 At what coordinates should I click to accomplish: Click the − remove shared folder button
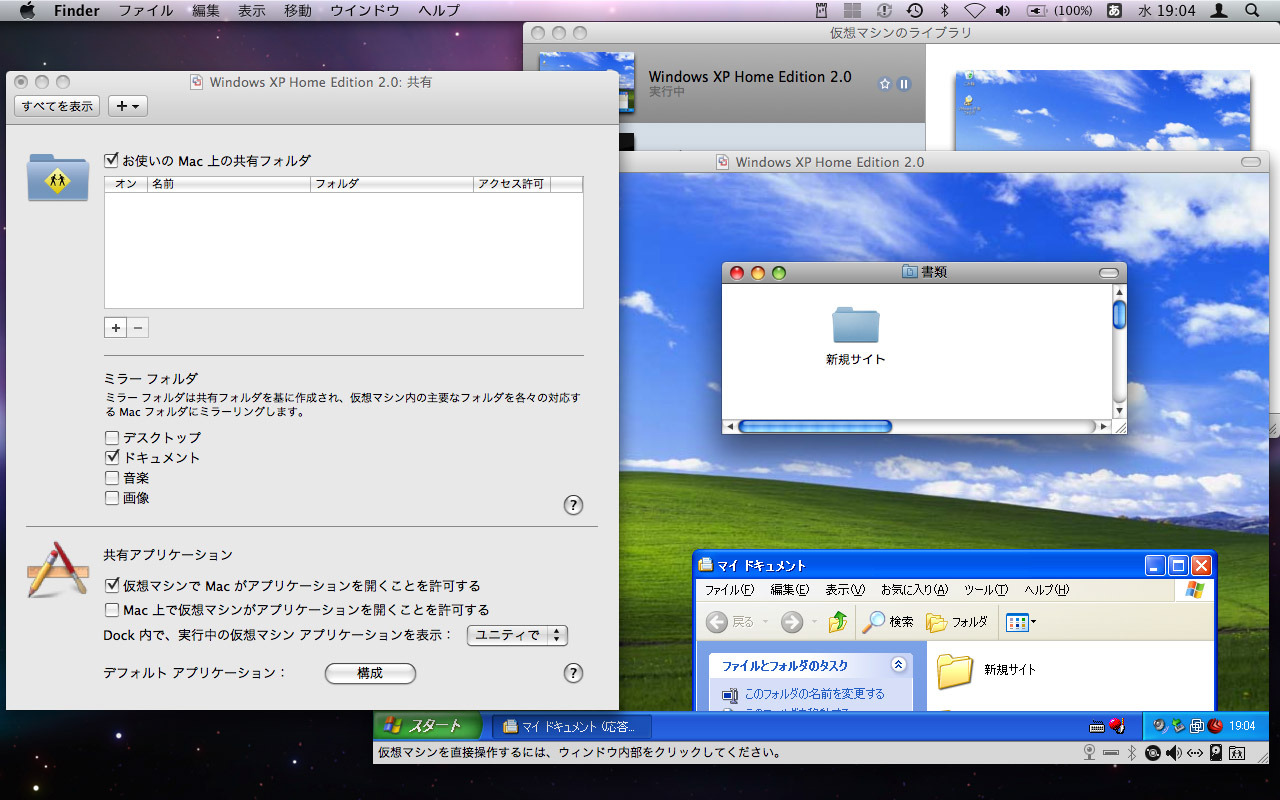pyautogui.click(x=138, y=327)
